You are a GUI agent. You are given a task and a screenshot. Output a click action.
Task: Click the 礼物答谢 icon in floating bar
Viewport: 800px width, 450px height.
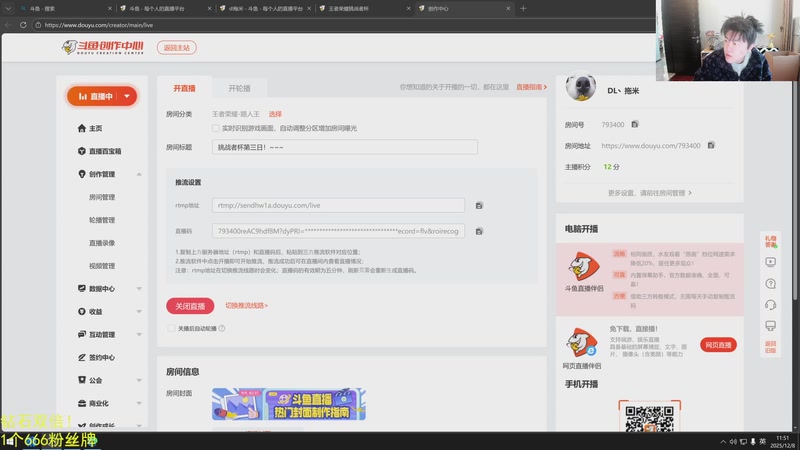pyautogui.click(x=770, y=241)
